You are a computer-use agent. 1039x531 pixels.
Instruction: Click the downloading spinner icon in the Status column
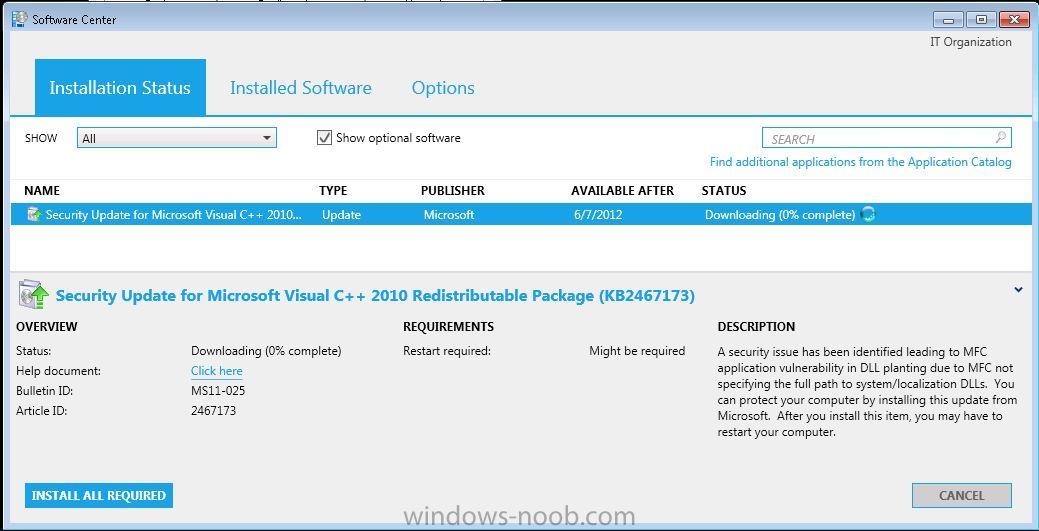pos(868,215)
